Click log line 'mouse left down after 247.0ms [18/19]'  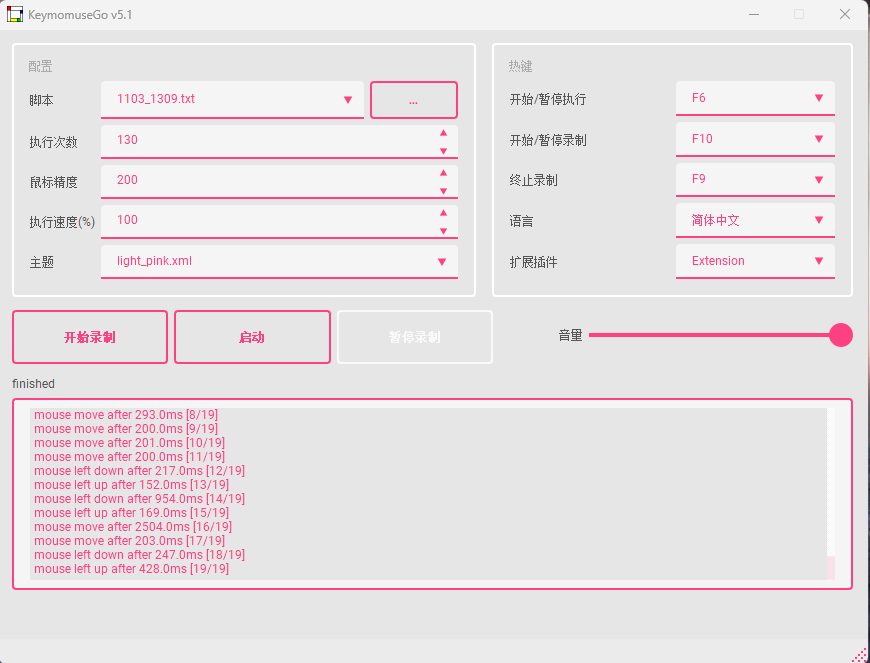[139, 555]
